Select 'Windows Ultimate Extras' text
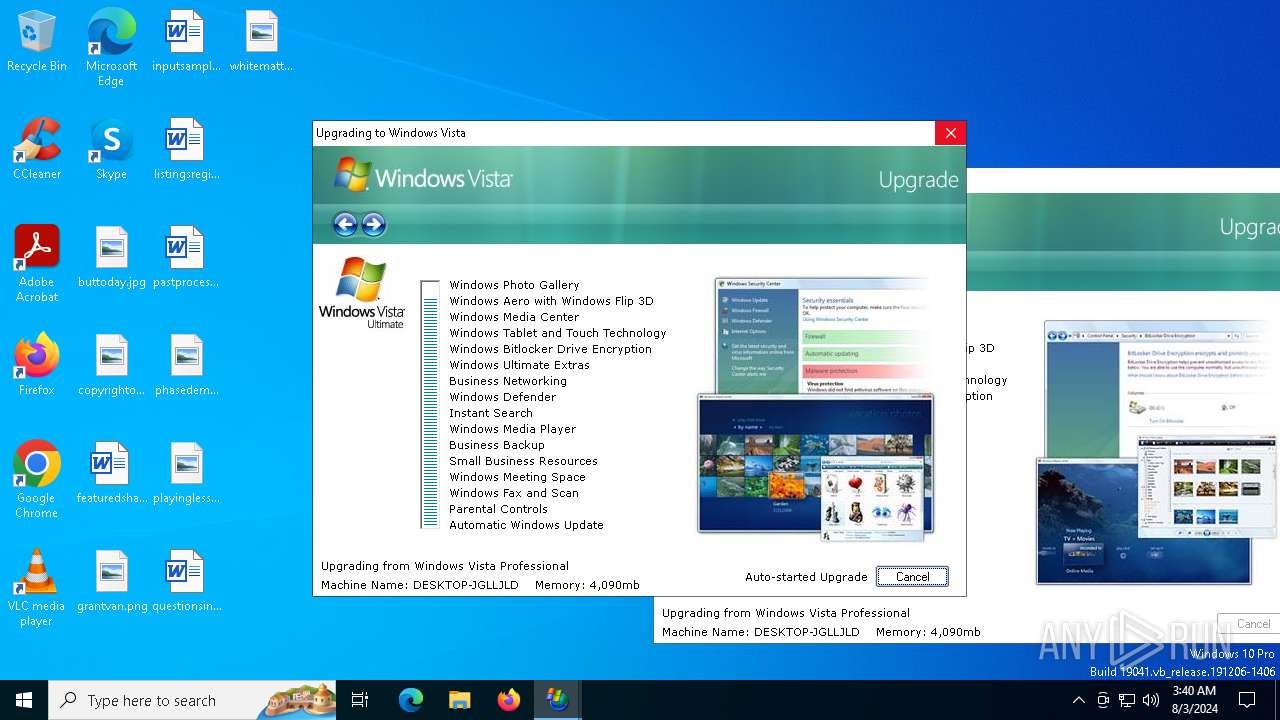The width and height of the screenshot is (1280, 720). 519,365
